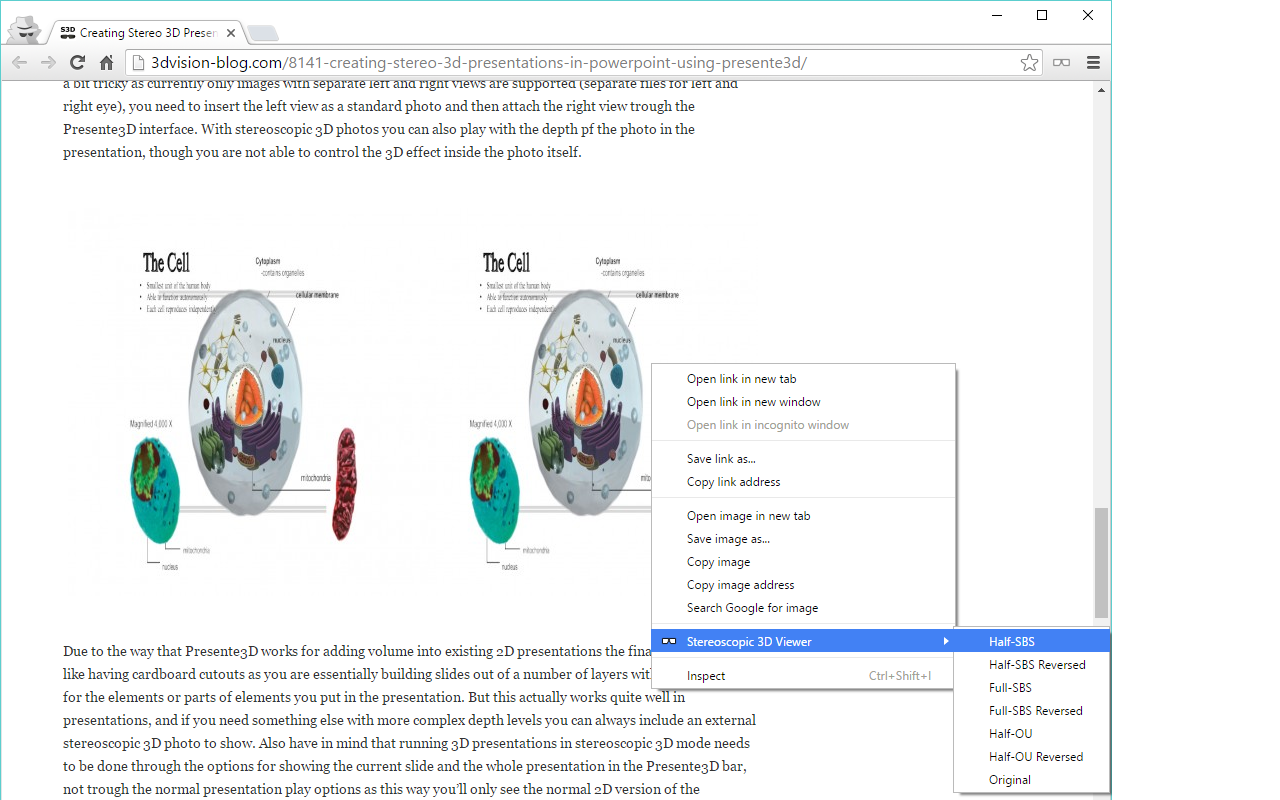Bookmark this page with the star icon
The width and height of the screenshot is (1280, 800).
click(x=1029, y=62)
